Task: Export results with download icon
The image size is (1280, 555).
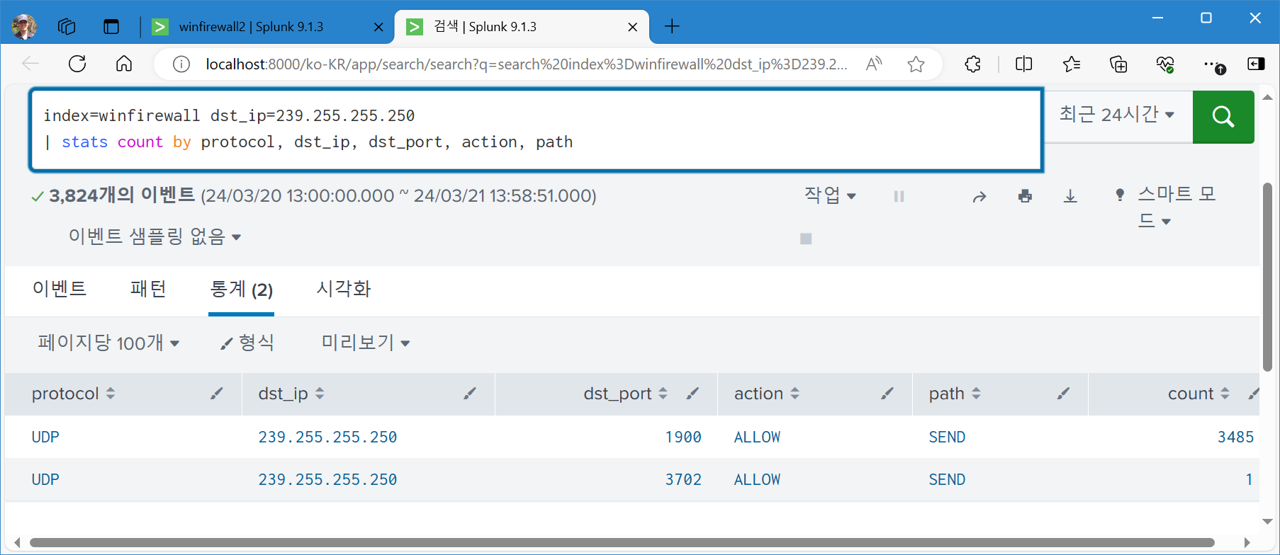Action: (x=1070, y=197)
